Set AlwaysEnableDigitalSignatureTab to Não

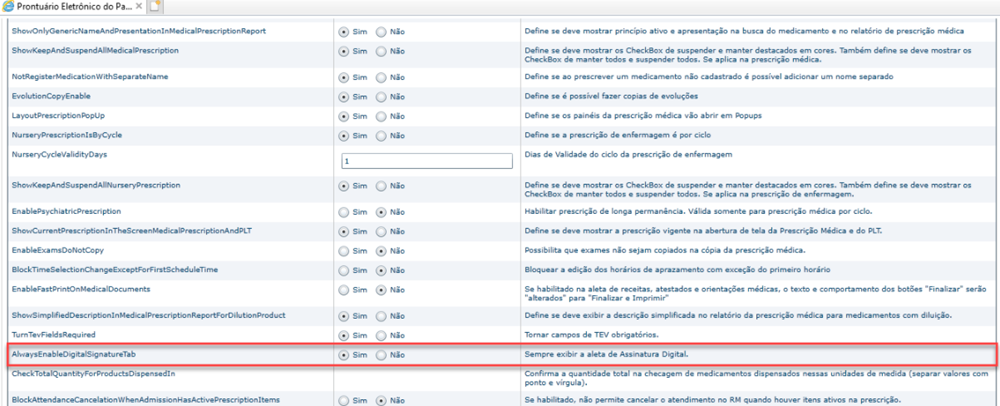(x=381, y=356)
